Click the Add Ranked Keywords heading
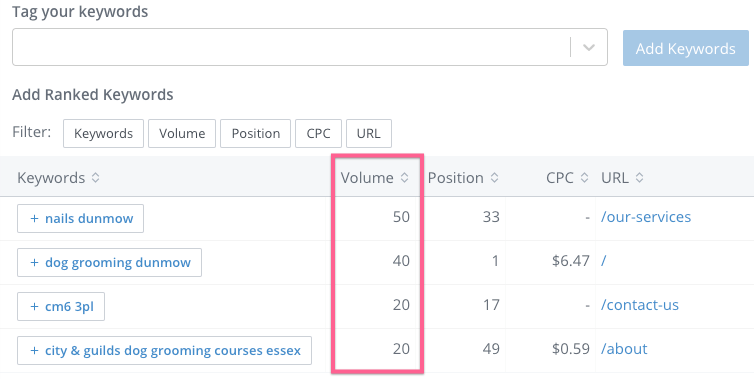 coord(93,95)
